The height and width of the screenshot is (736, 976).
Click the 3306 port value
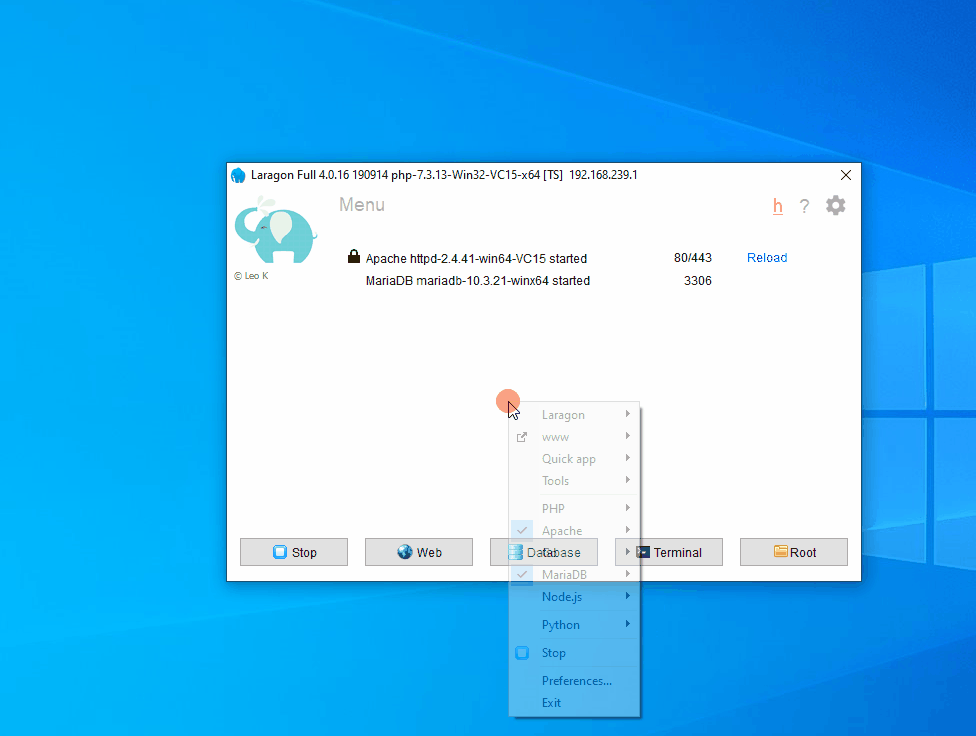point(698,281)
